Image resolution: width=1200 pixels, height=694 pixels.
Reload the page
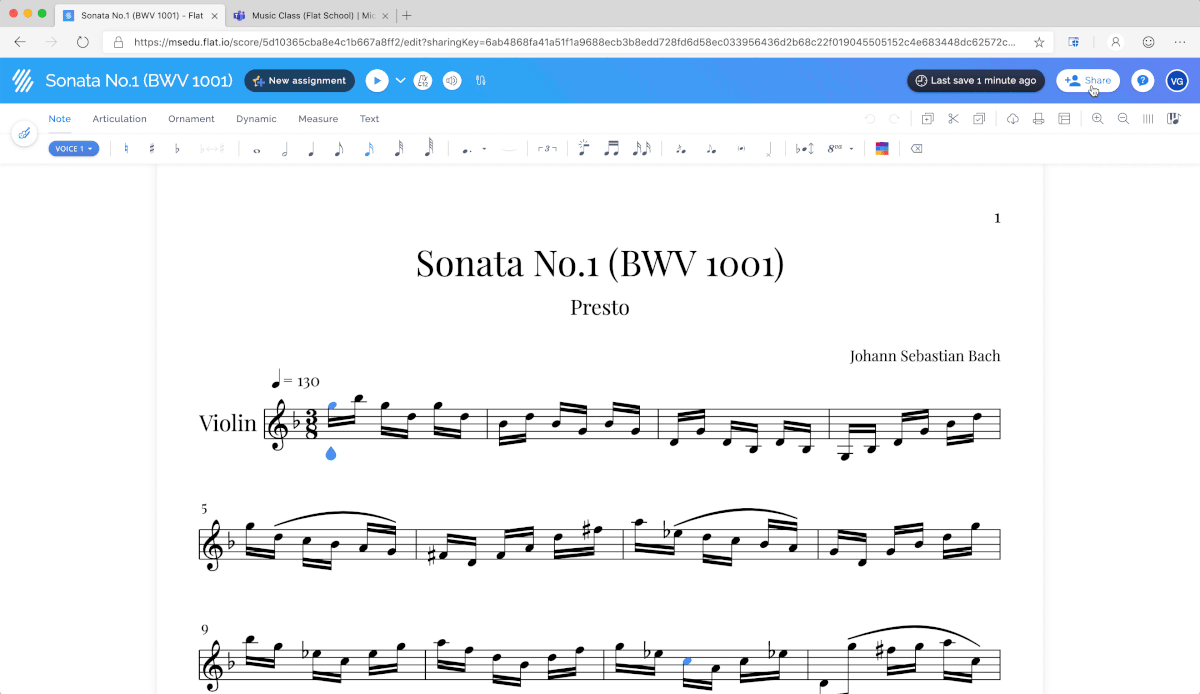tap(83, 43)
